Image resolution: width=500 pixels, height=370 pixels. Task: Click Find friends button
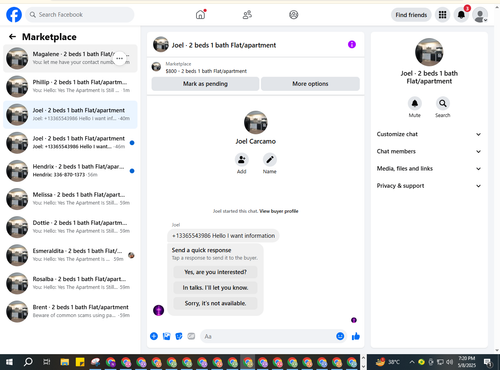point(411,15)
